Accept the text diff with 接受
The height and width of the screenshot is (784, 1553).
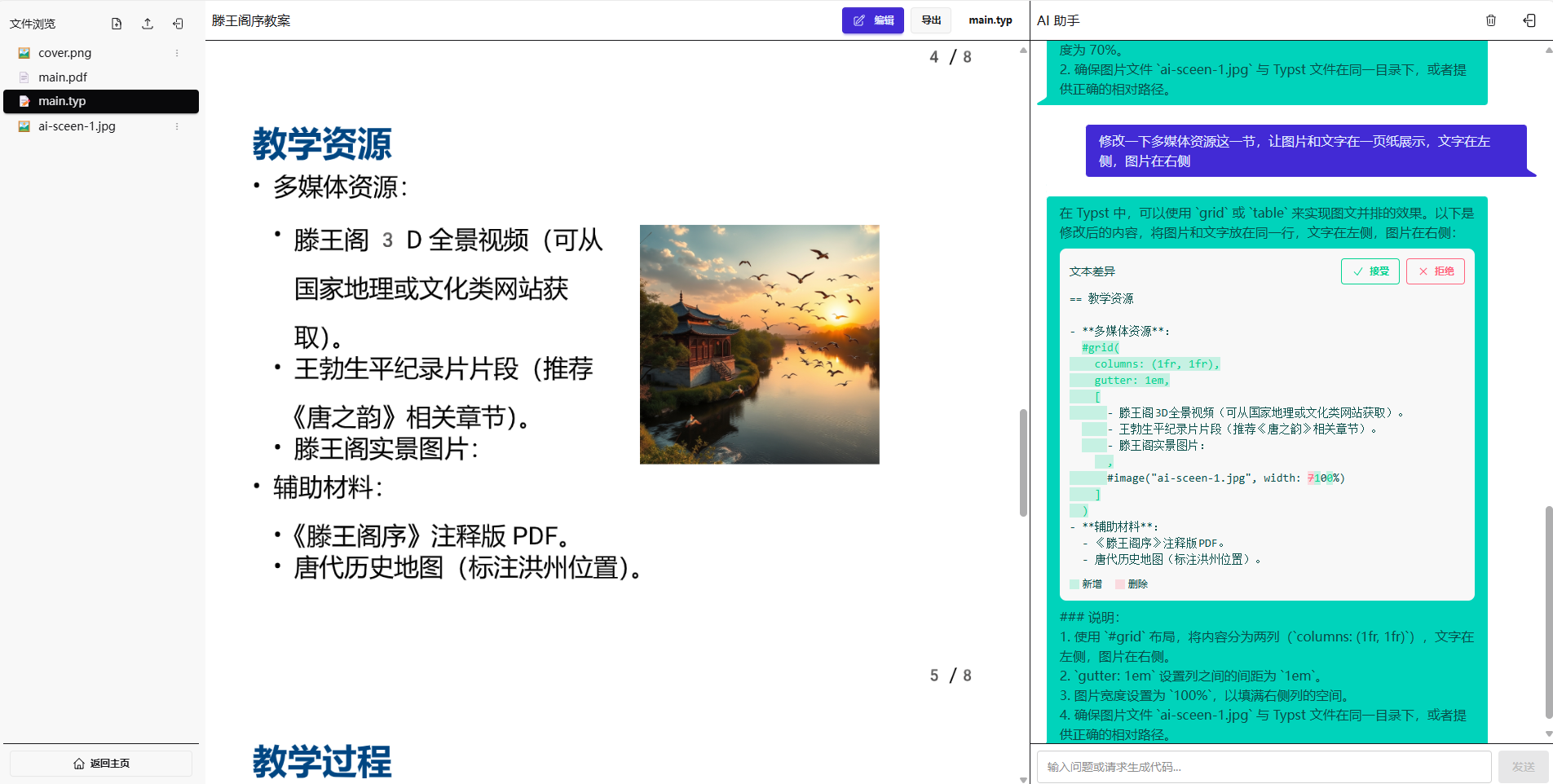1370,271
